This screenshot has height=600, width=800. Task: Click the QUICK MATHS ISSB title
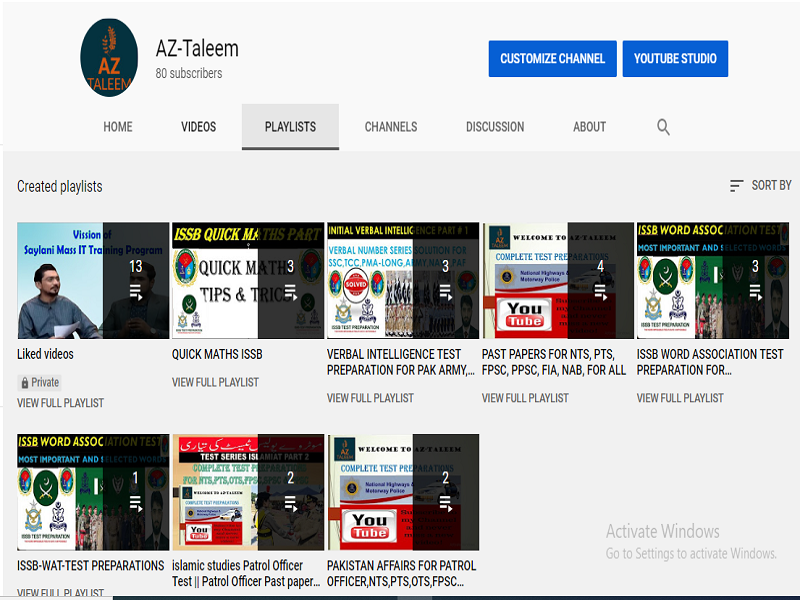[217, 354]
